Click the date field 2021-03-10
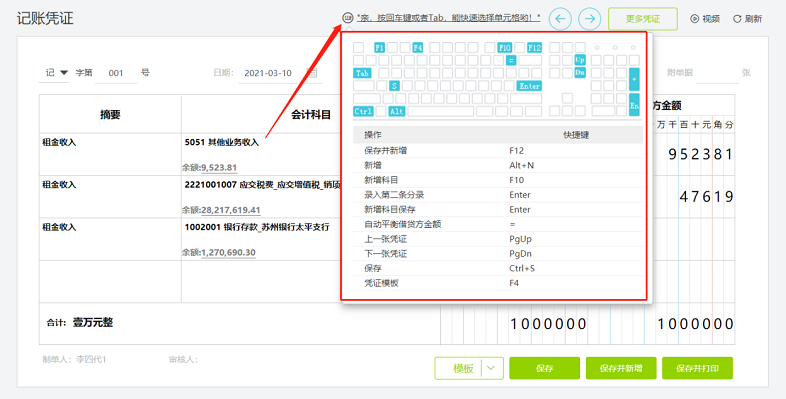 268,73
